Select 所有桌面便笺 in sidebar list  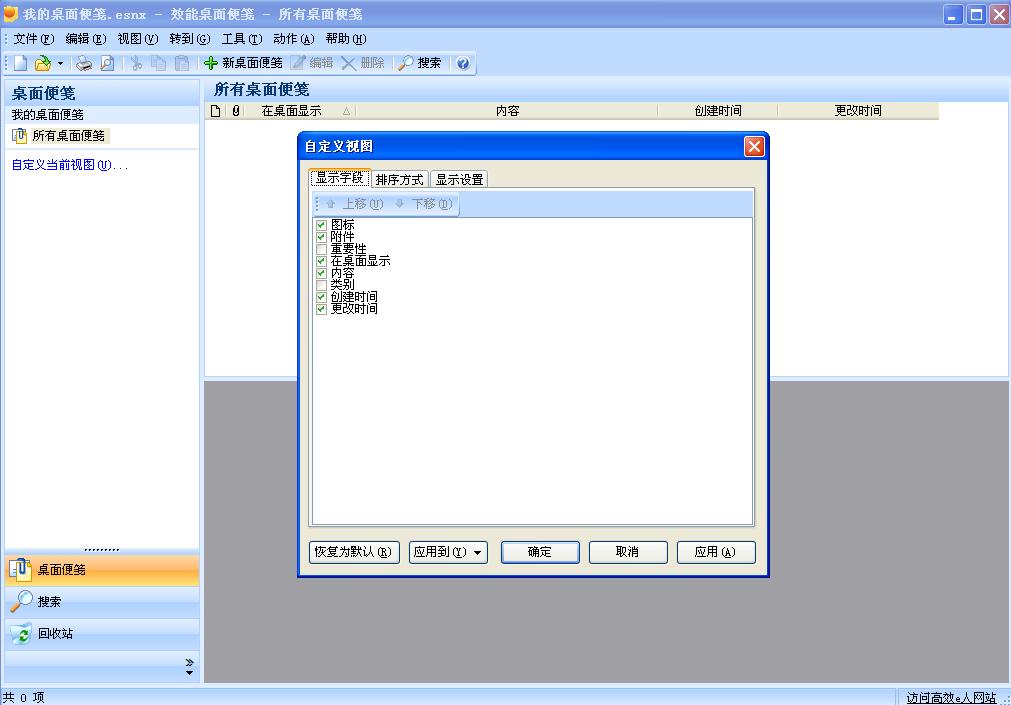tap(68, 136)
